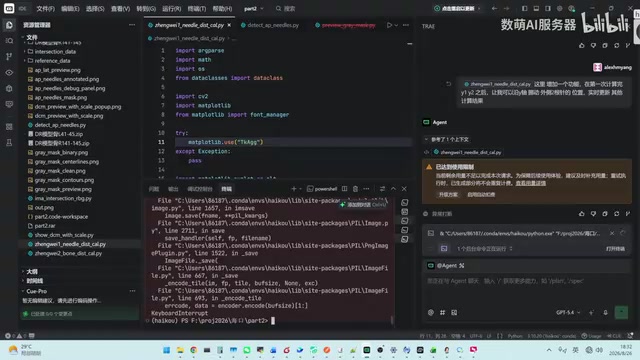
Task: Switch to the 调试控制台 debug console tab
Action: (x=200, y=189)
